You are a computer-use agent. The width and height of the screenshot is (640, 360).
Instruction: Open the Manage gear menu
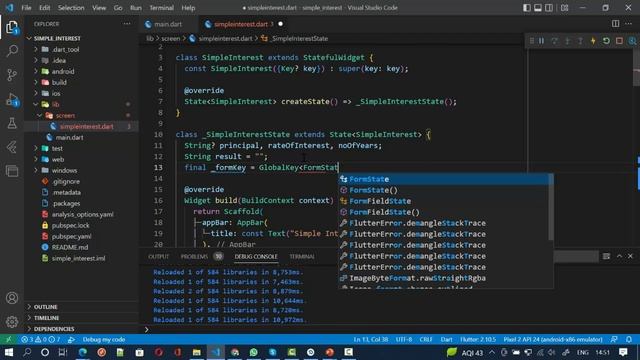(x=12, y=322)
